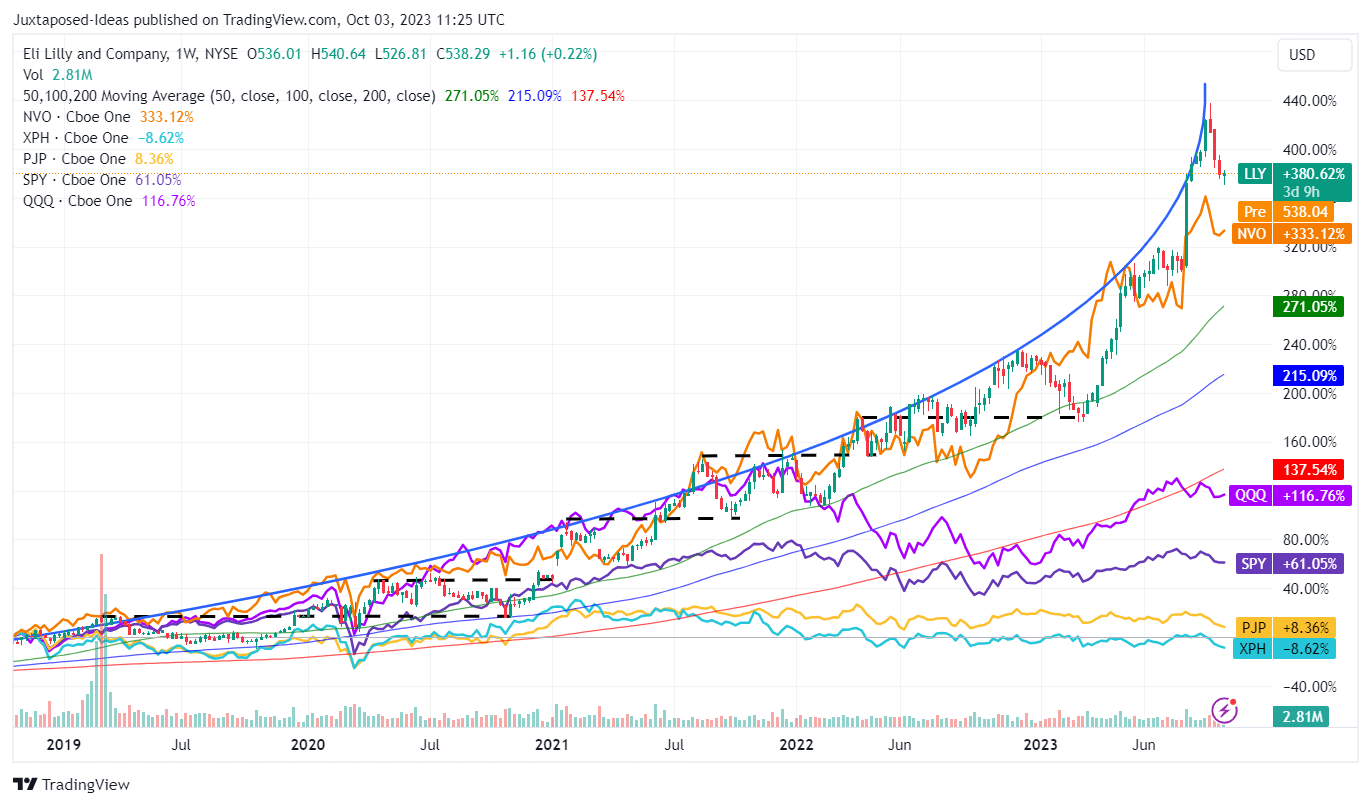Click the 2020 label on the time axis
This screenshot has width=1371, height=806.
307,744
